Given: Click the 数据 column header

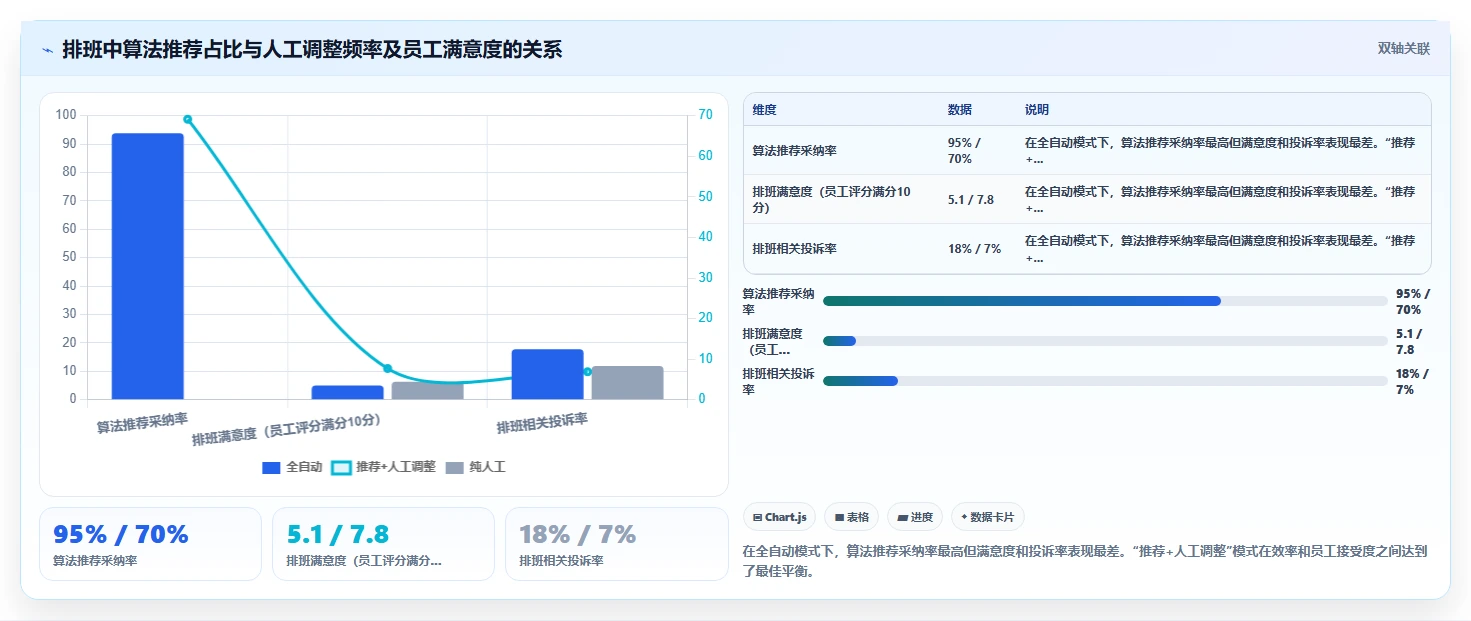Looking at the screenshot, I should coord(960,110).
